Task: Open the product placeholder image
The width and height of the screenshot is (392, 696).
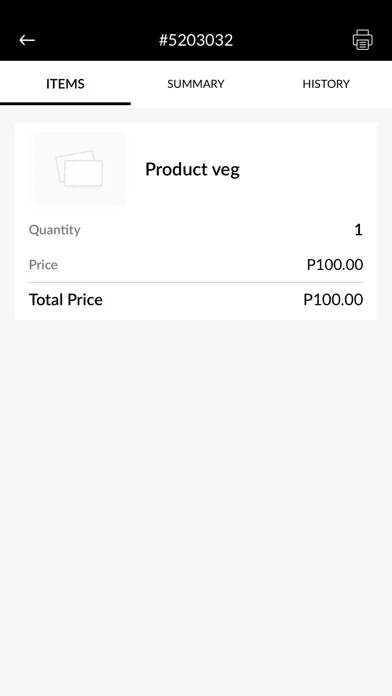Action: click(x=79, y=169)
